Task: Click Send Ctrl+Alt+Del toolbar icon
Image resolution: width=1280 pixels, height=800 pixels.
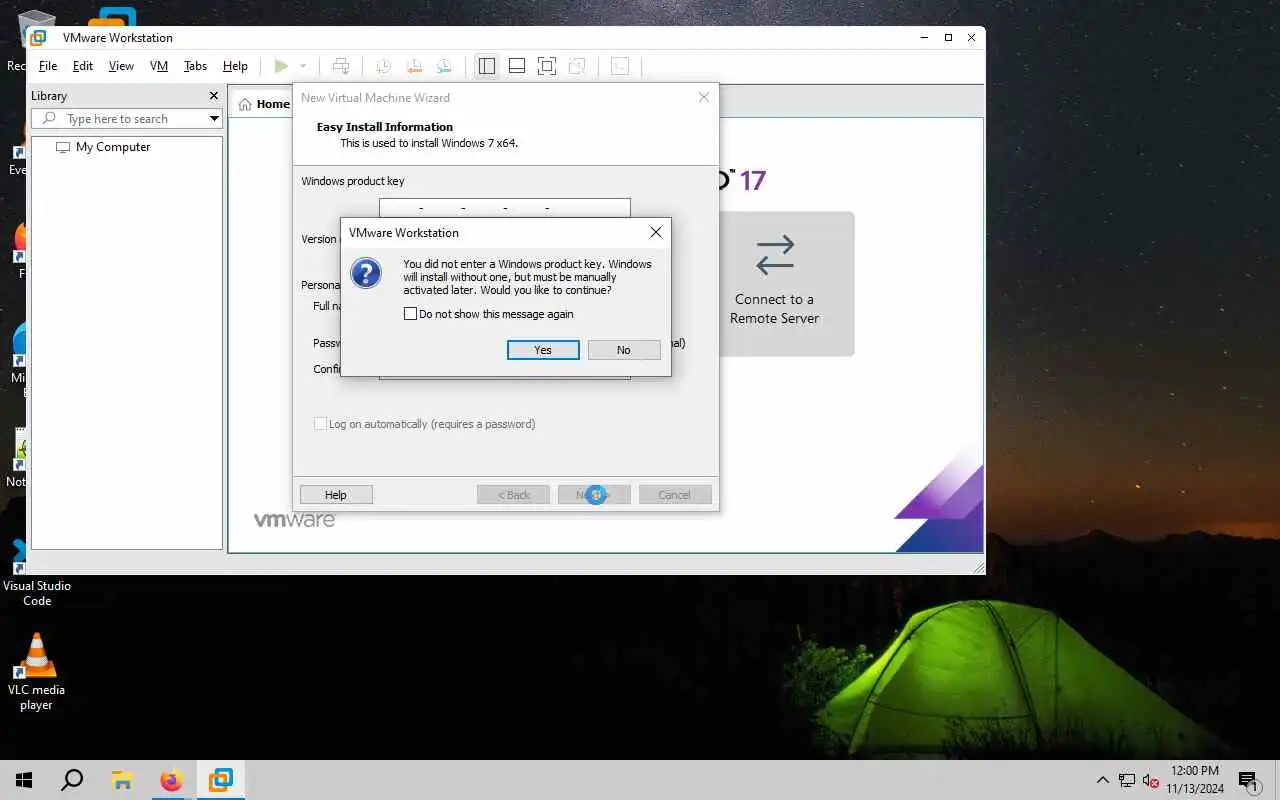Action: (x=341, y=66)
